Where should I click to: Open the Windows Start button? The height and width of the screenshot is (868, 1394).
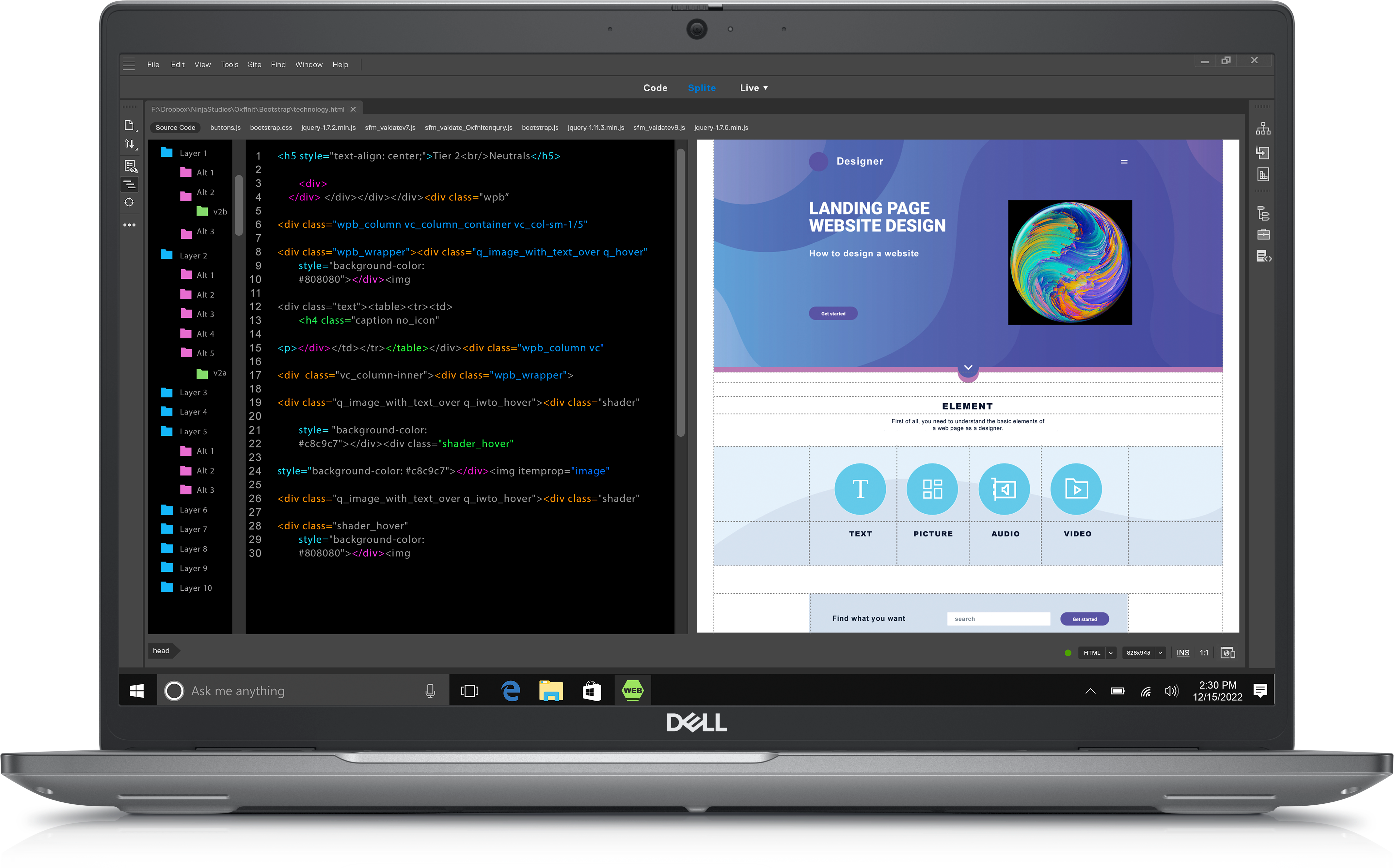(x=137, y=690)
